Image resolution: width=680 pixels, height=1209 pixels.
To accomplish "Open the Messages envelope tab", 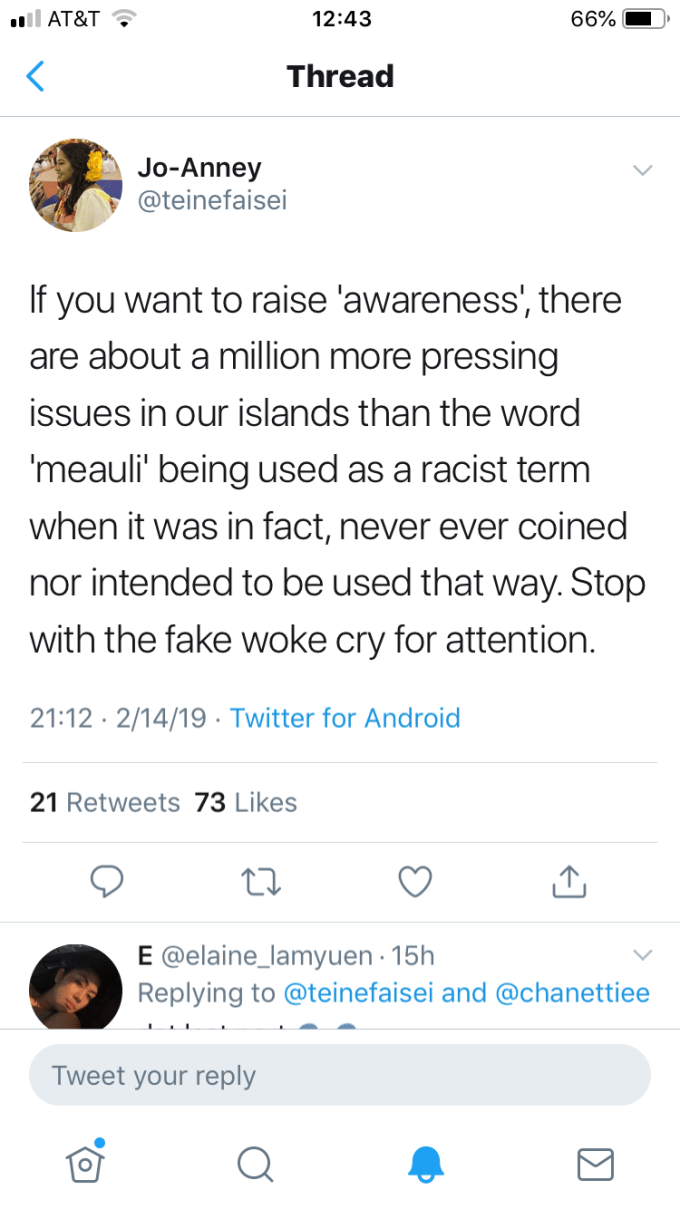I will tap(595, 1162).
